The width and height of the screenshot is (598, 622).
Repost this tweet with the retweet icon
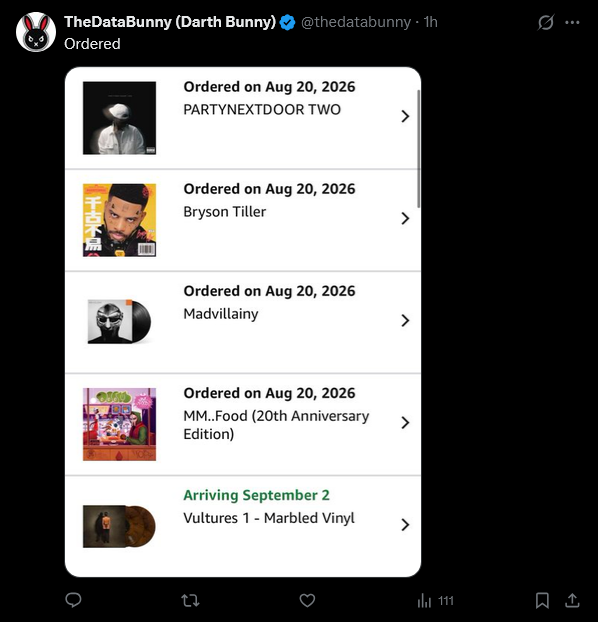[190, 600]
